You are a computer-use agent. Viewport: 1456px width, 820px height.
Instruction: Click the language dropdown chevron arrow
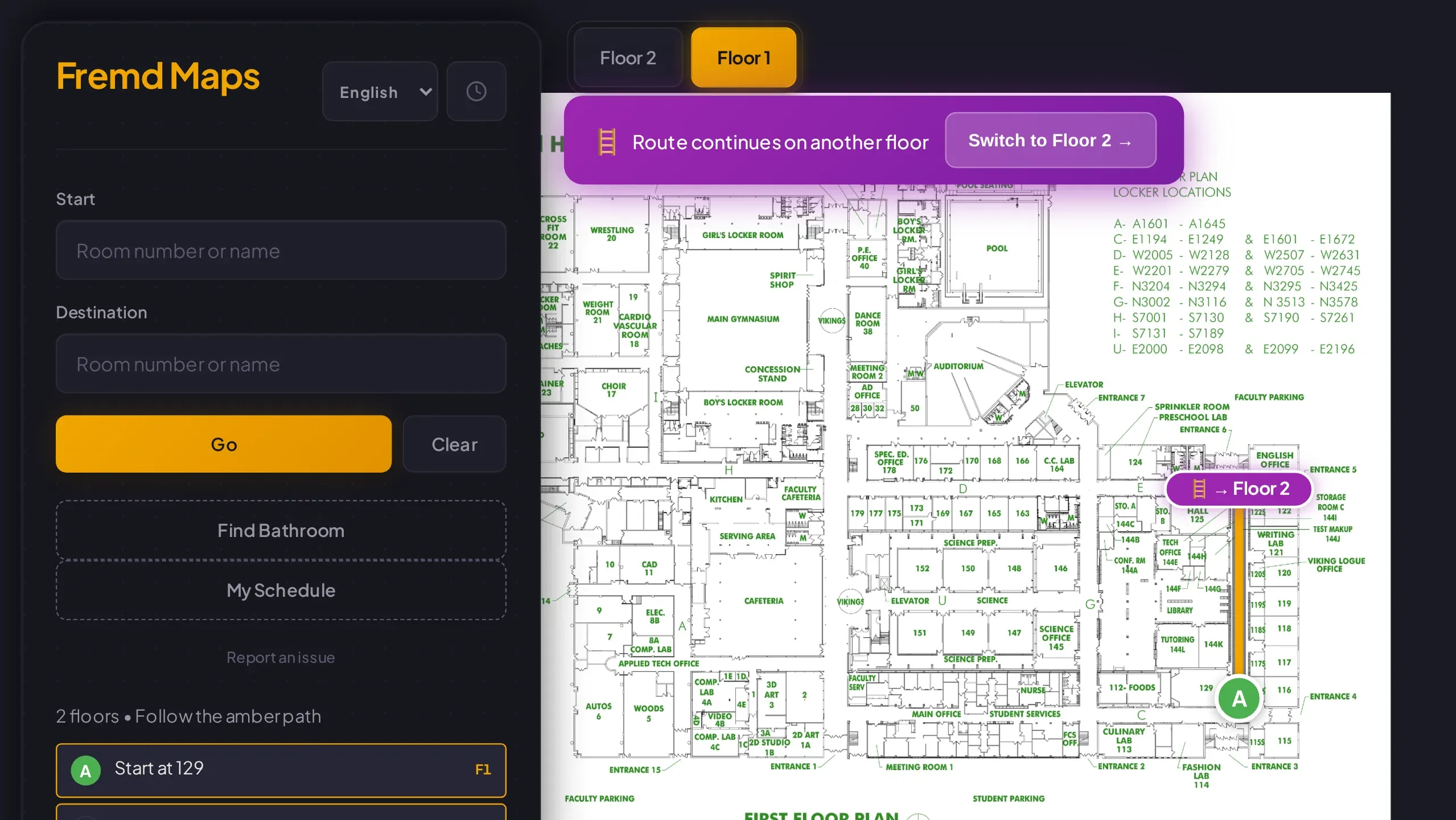pos(426,92)
